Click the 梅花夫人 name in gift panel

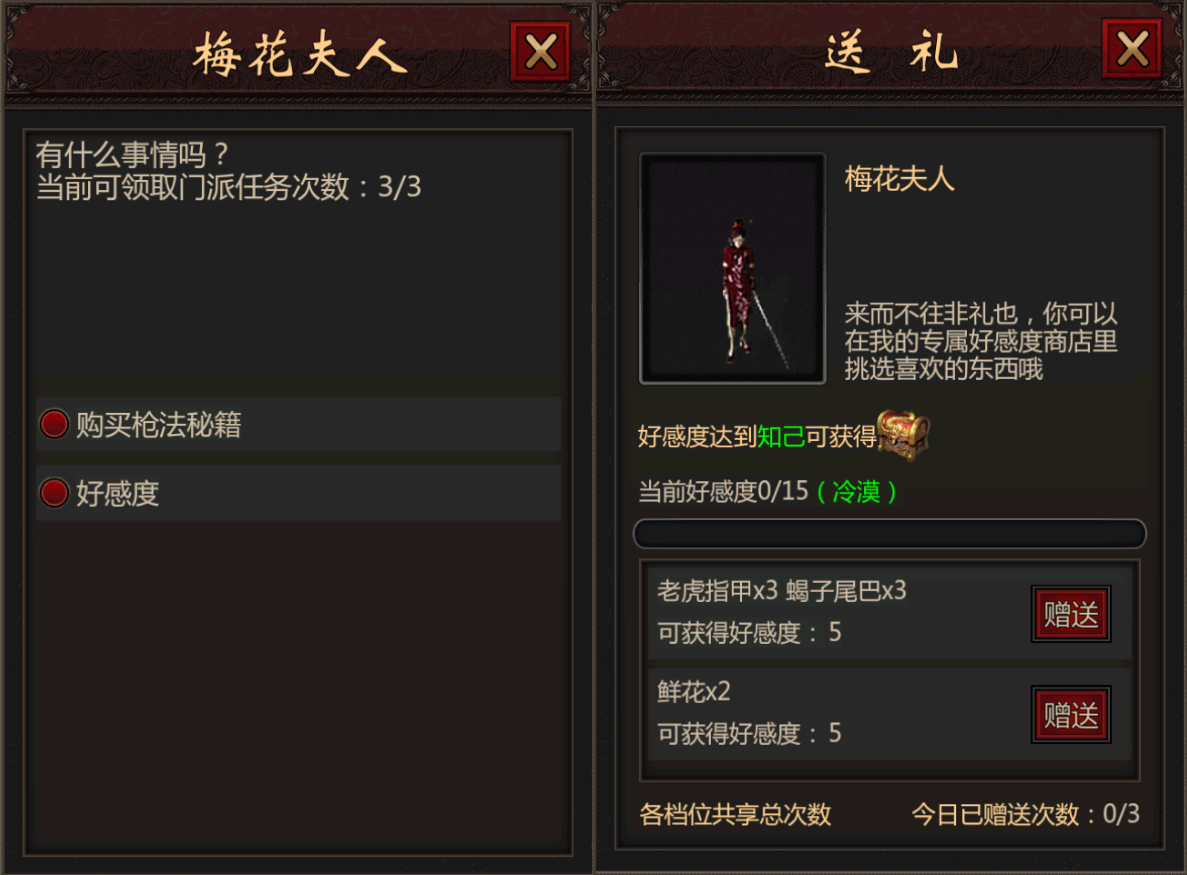pyautogui.click(x=899, y=179)
